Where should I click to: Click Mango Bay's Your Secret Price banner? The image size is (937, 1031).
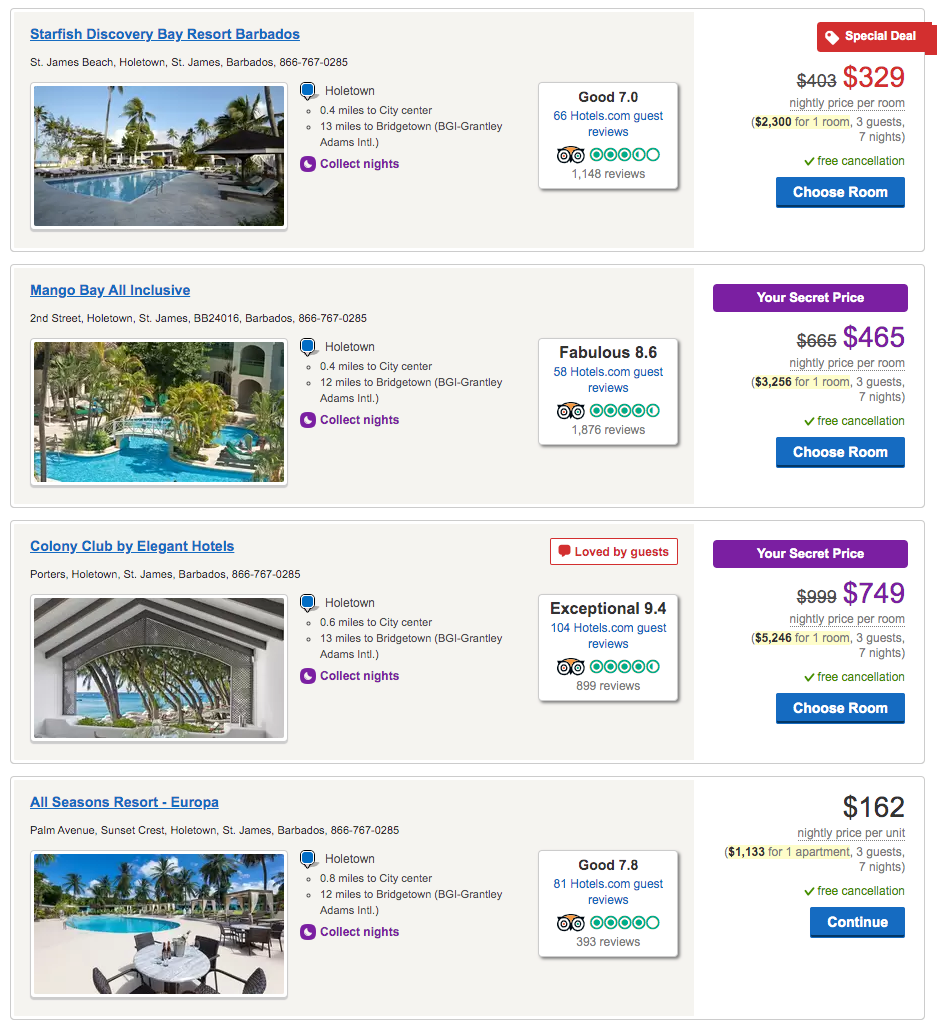pyautogui.click(x=810, y=297)
